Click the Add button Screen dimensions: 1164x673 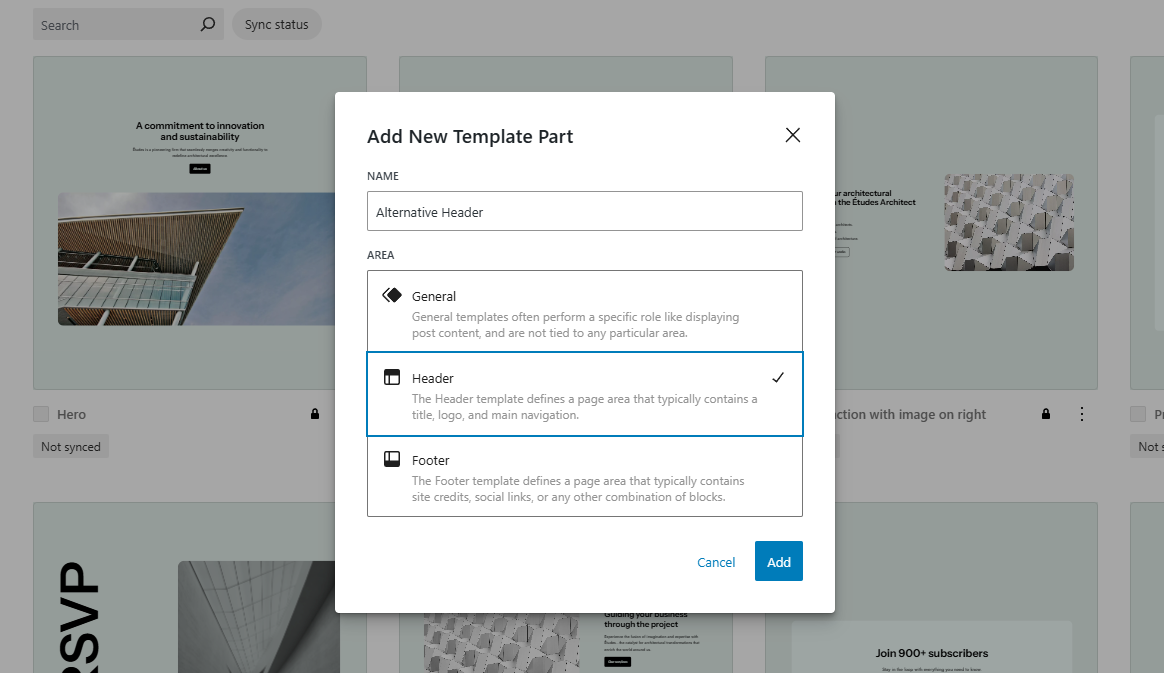coord(778,561)
